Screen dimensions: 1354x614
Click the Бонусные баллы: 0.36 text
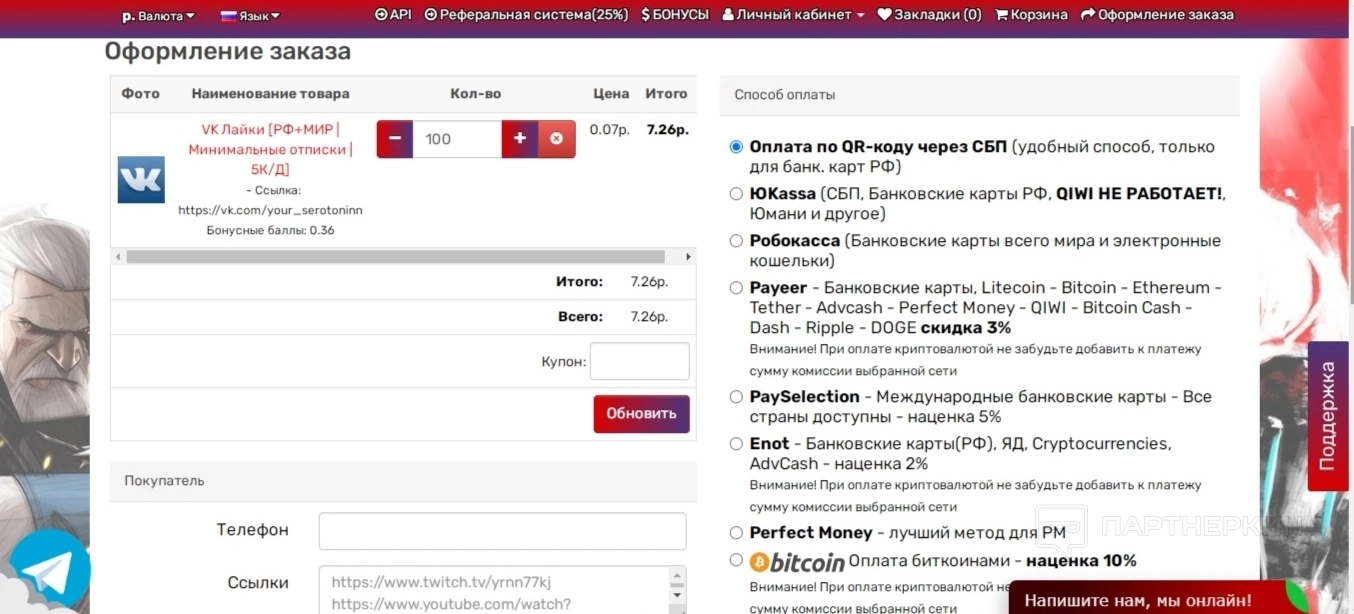point(270,230)
